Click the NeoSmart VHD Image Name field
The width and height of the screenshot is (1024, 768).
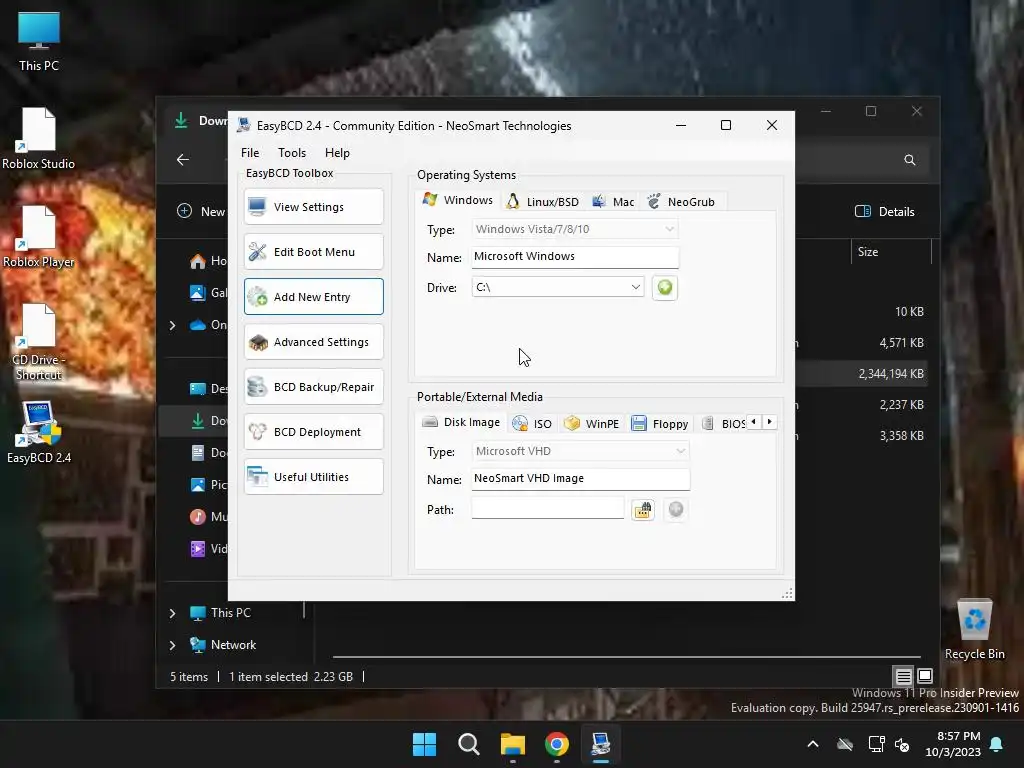(x=581, y=479)
